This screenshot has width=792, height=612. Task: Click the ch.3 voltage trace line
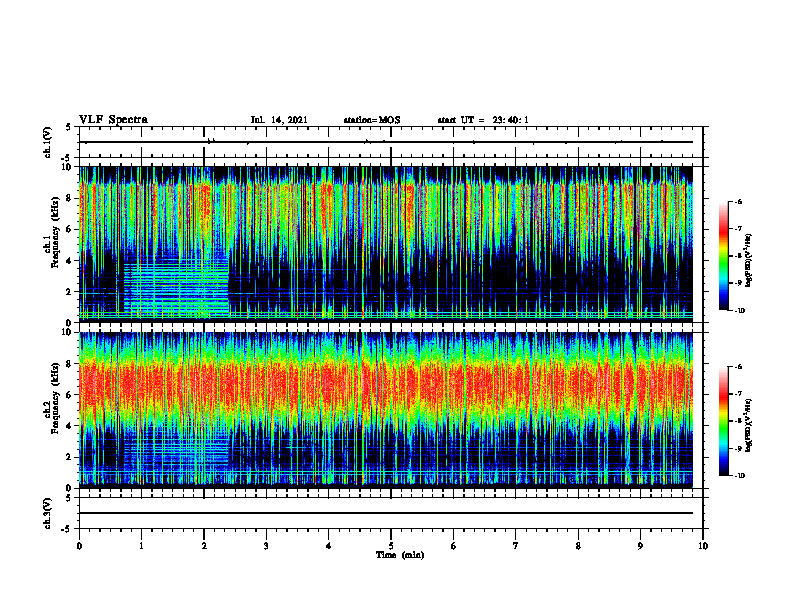[x=386, y=513]
